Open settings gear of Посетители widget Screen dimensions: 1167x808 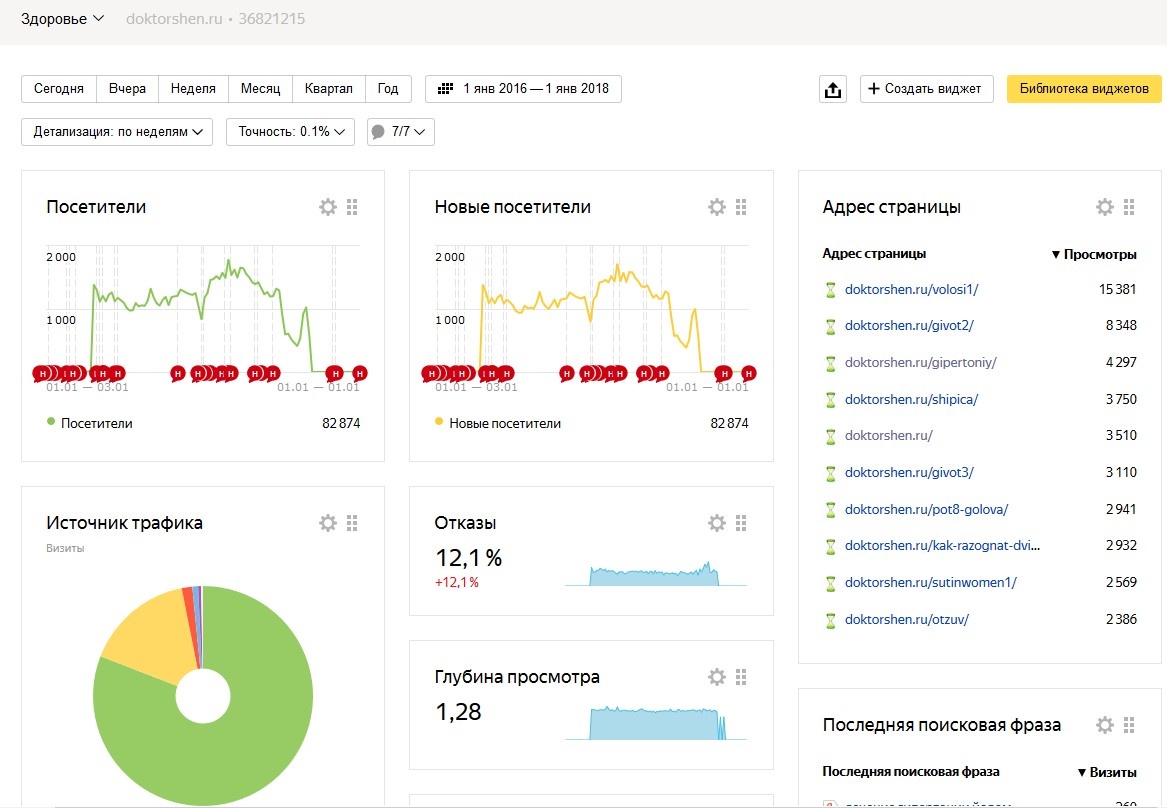click(328, 207)
